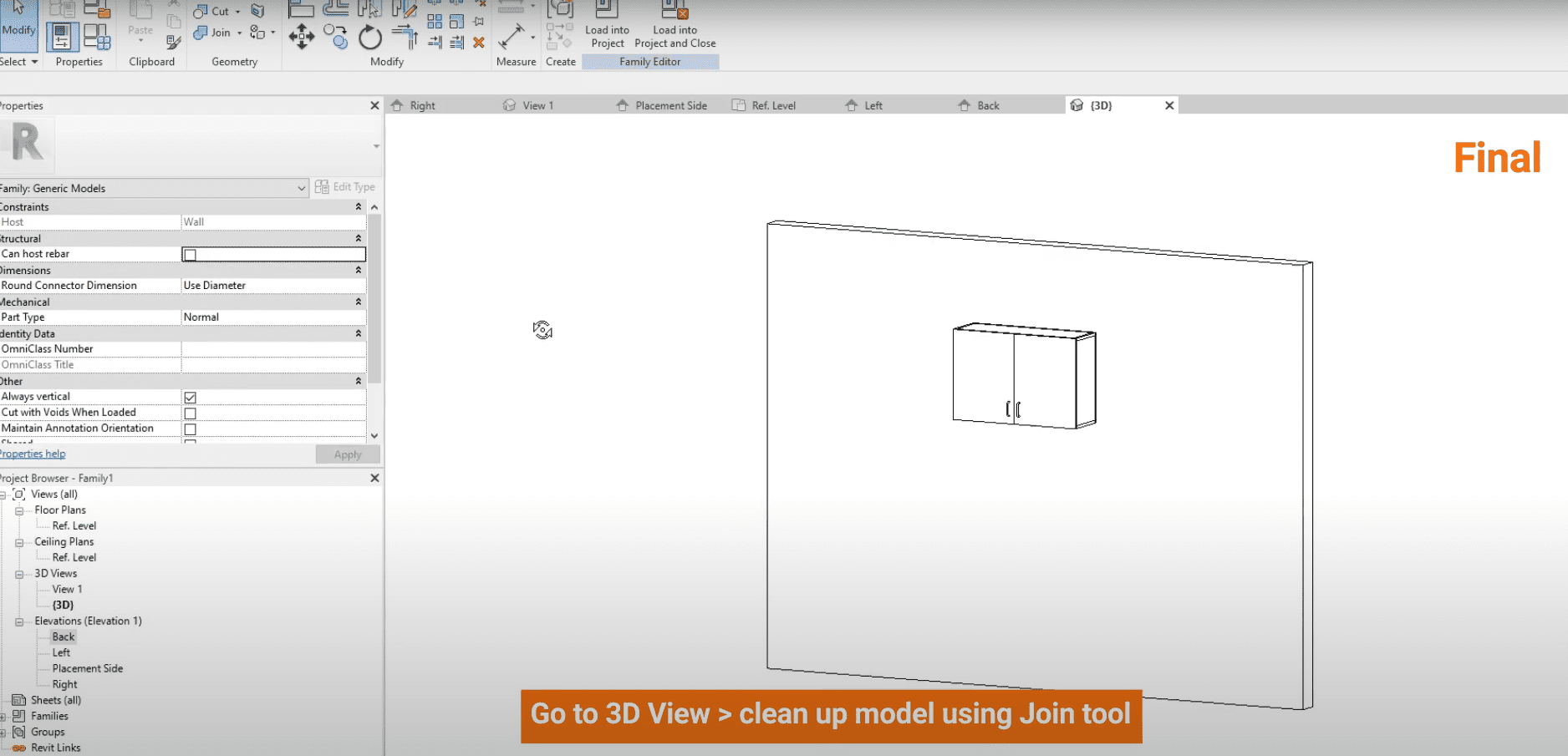This screenshot has width=1568, height=756.
Task: Select the Measure tool icon
Action: click(512, 37)
